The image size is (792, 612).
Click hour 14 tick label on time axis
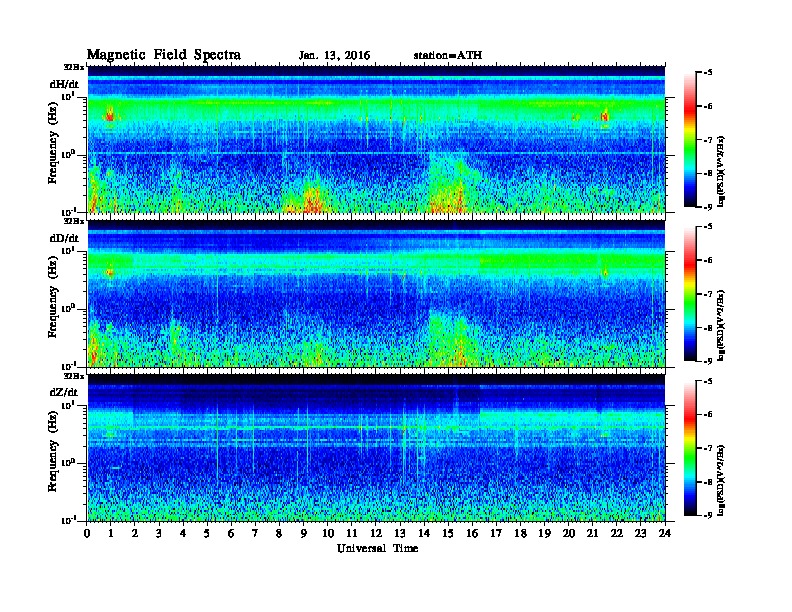(x=424, y=533)
